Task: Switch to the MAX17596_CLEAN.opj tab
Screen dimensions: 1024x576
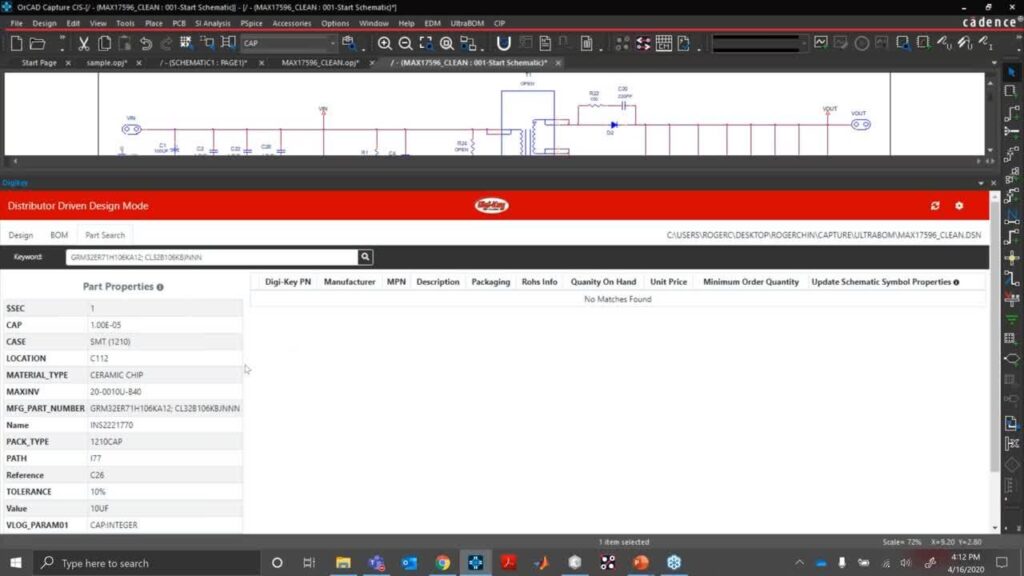Action: tap(320, 63)
